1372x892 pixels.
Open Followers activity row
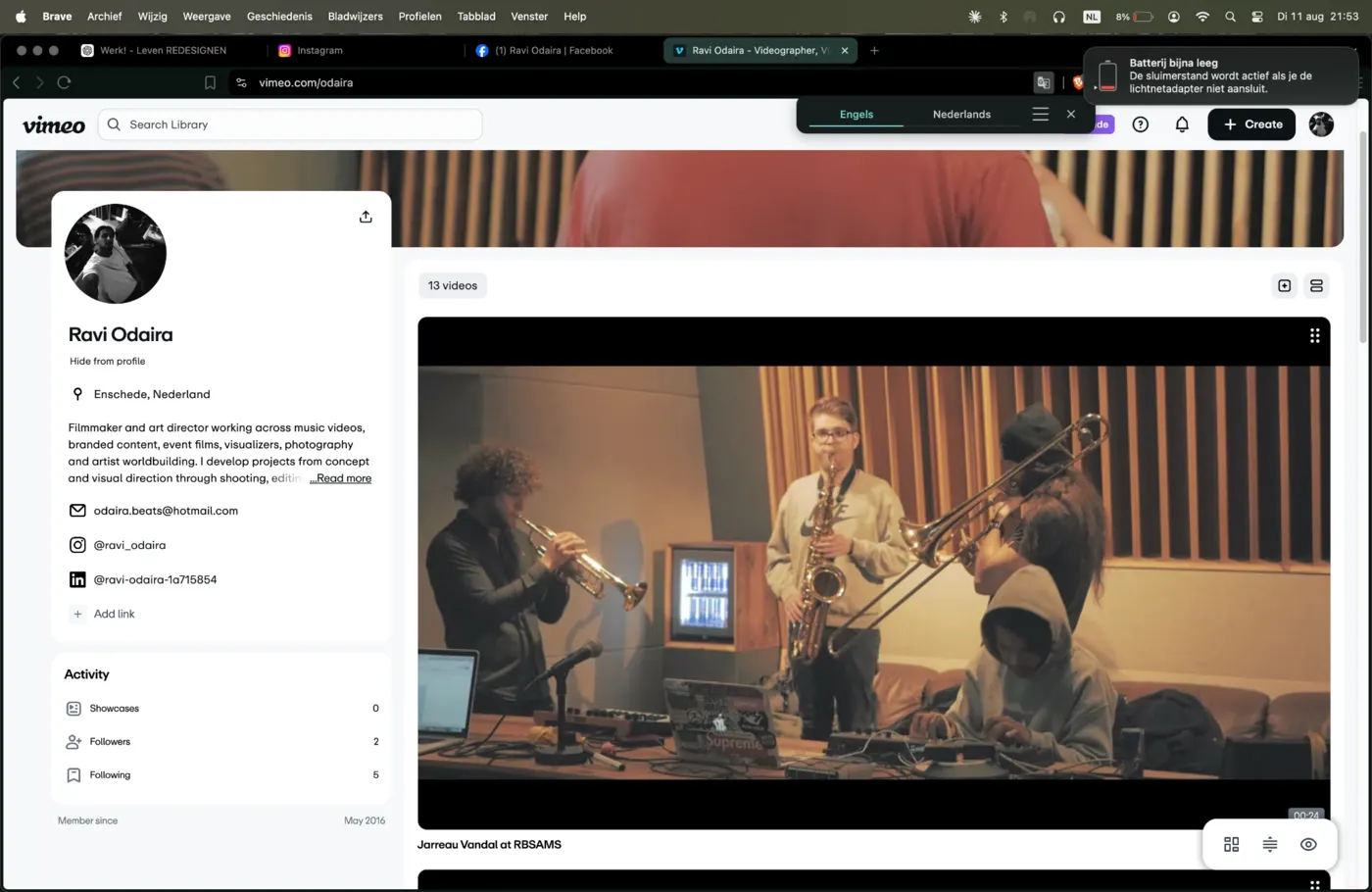(x=221, y=742)
